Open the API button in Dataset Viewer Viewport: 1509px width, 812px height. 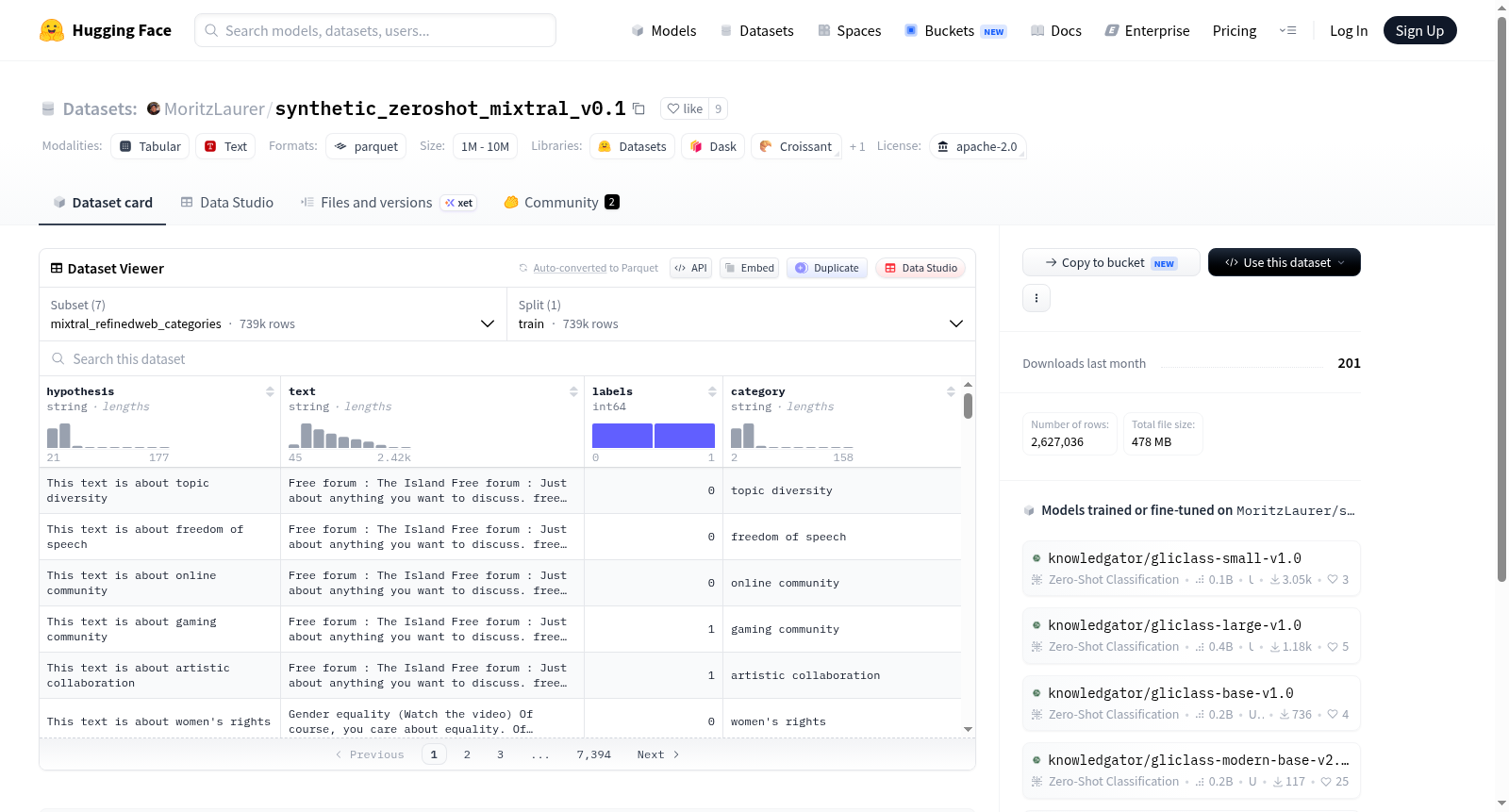[690, 268]
